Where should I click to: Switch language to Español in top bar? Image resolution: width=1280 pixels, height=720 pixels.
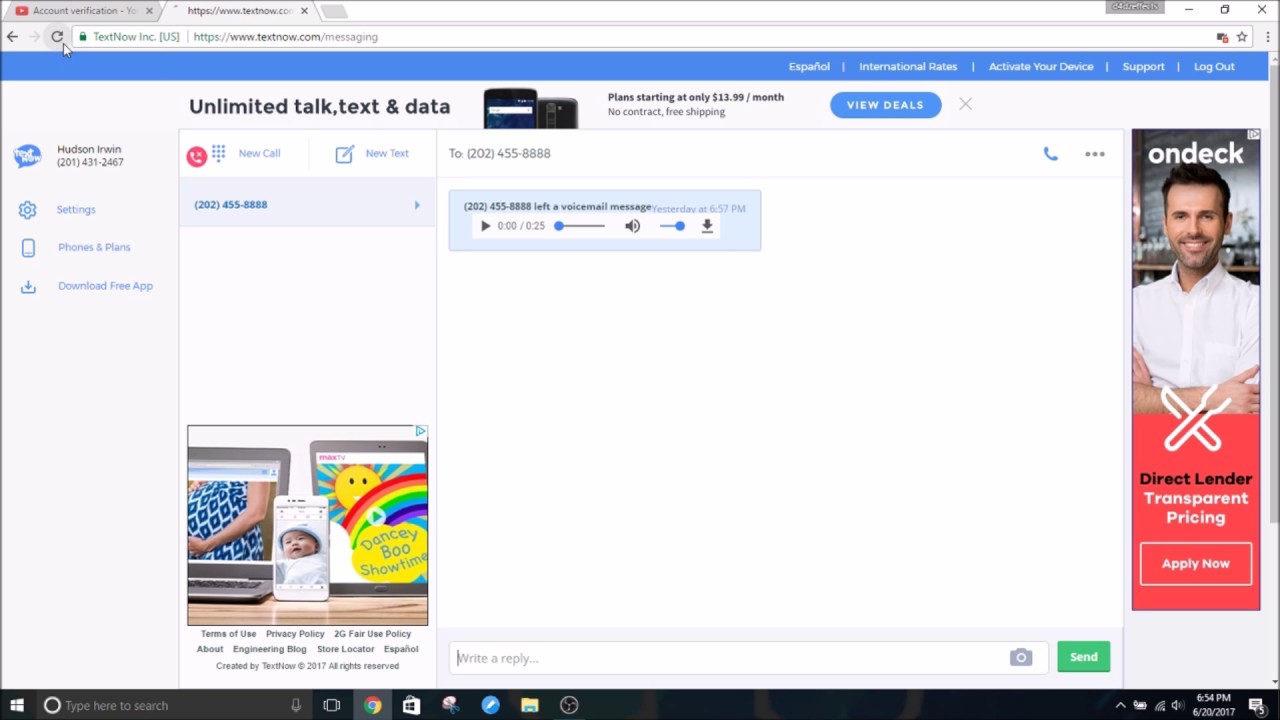click(x=809, y=67)
